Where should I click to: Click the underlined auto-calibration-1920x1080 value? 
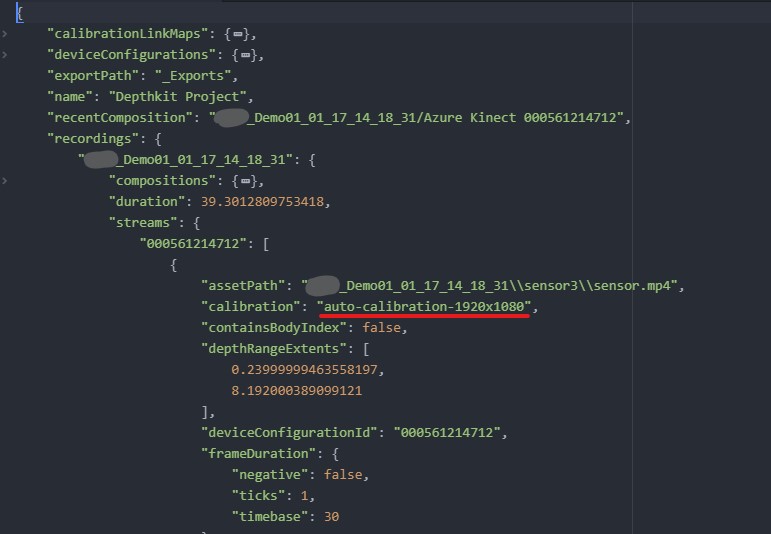click(424, 307)
